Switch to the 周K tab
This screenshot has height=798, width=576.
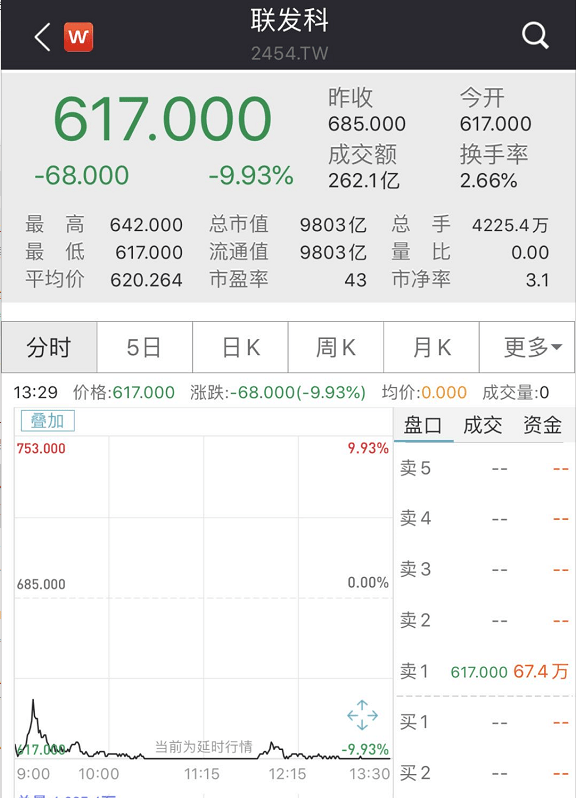pyautogui.click(x=336, y=347)
